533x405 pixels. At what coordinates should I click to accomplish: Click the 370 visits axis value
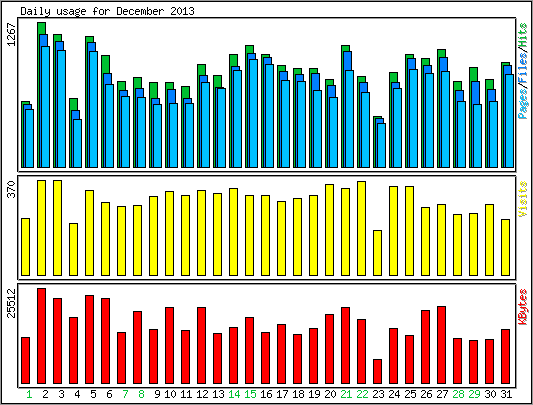click(12, 189)
